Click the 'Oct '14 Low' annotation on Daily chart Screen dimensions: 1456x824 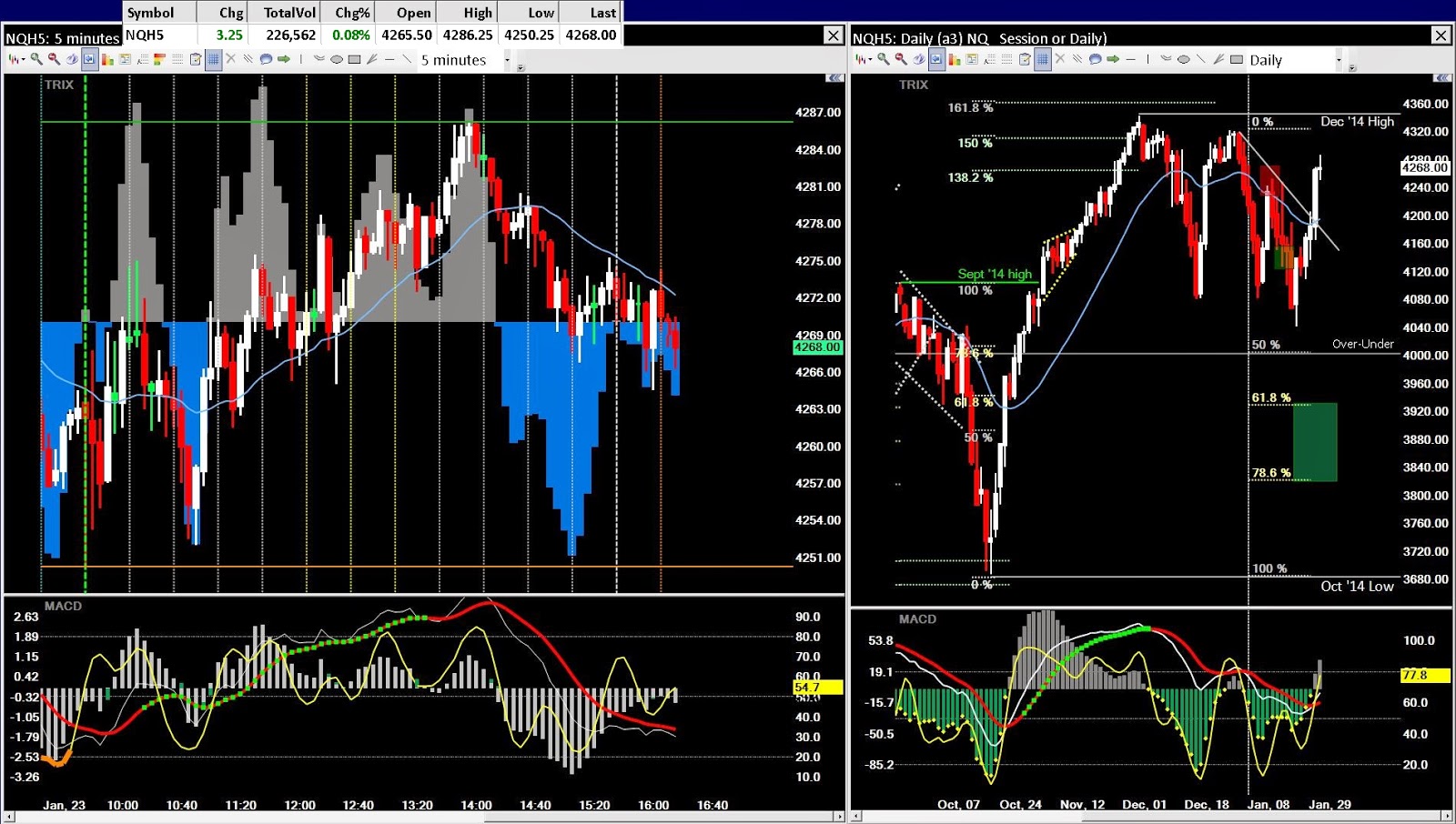pos(1357,587)
